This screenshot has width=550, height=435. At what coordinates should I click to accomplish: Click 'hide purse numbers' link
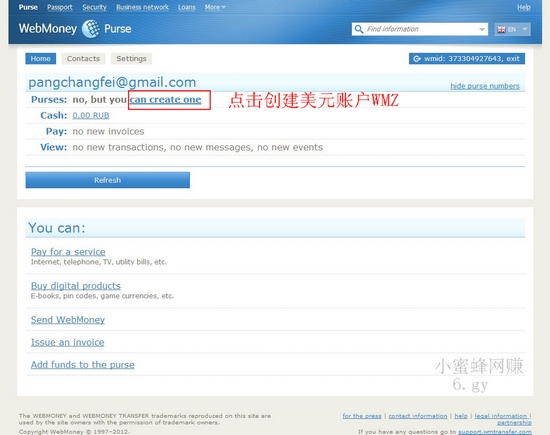[485, 86]
